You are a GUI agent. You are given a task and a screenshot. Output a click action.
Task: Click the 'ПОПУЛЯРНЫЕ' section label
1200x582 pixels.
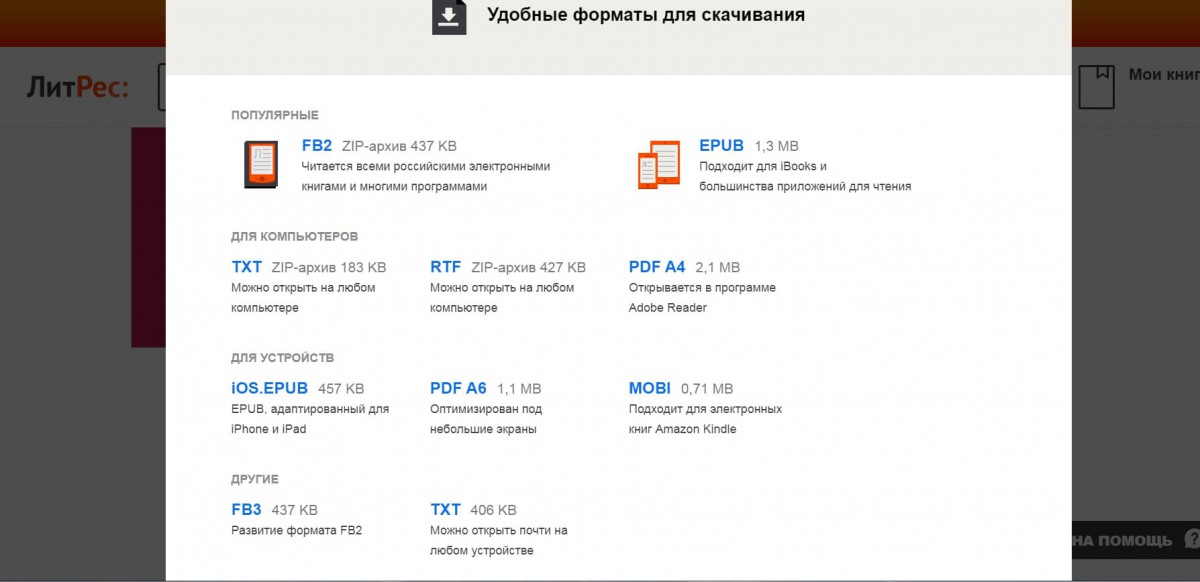click(275, 115)
